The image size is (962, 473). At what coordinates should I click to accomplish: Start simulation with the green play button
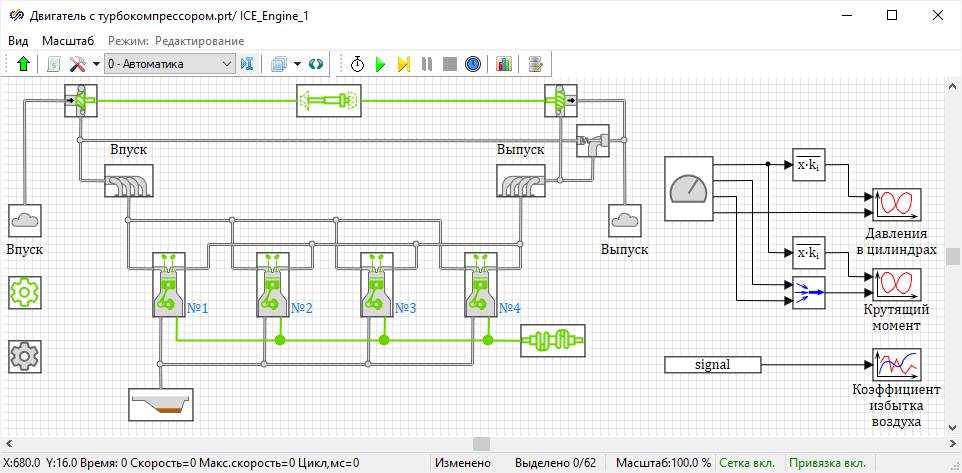[x=381, y=64]
